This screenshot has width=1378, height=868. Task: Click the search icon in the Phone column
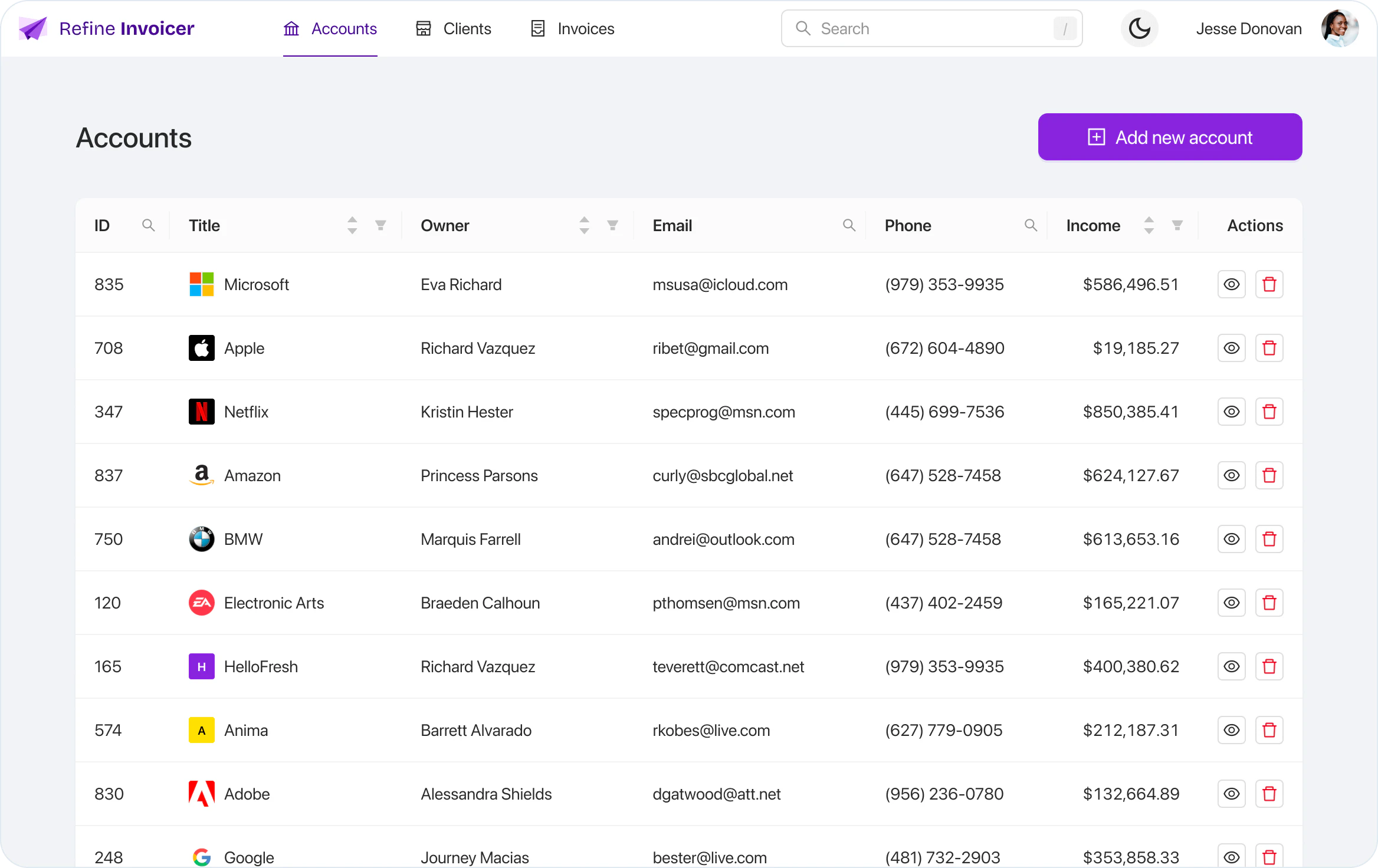[x=1031, y=225]
